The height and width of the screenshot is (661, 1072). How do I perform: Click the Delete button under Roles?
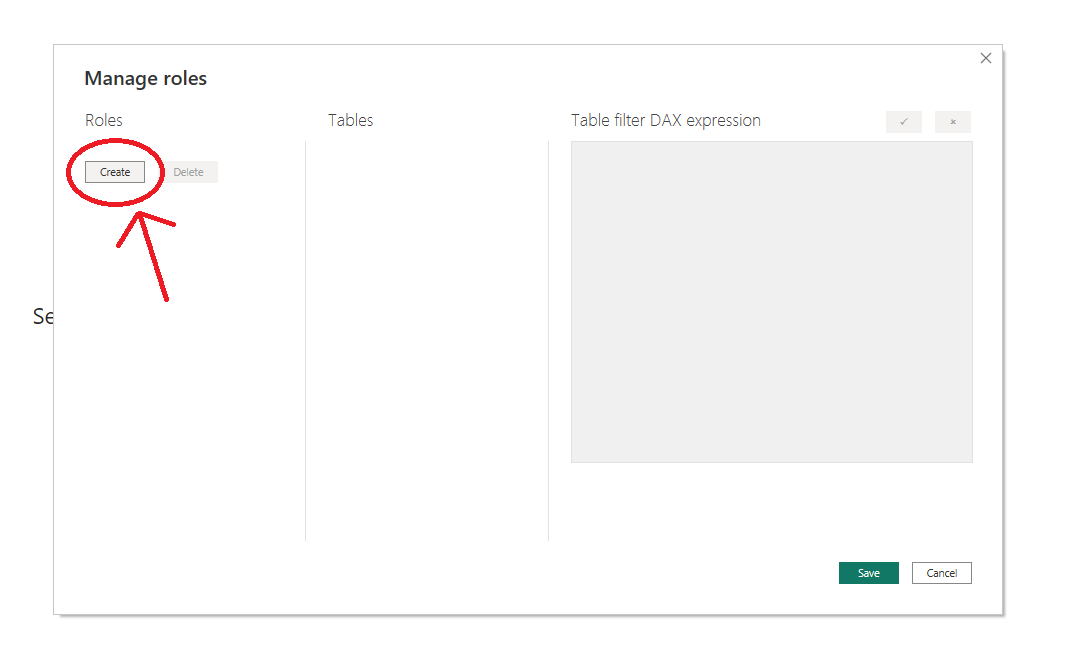[x=188, y=171]
